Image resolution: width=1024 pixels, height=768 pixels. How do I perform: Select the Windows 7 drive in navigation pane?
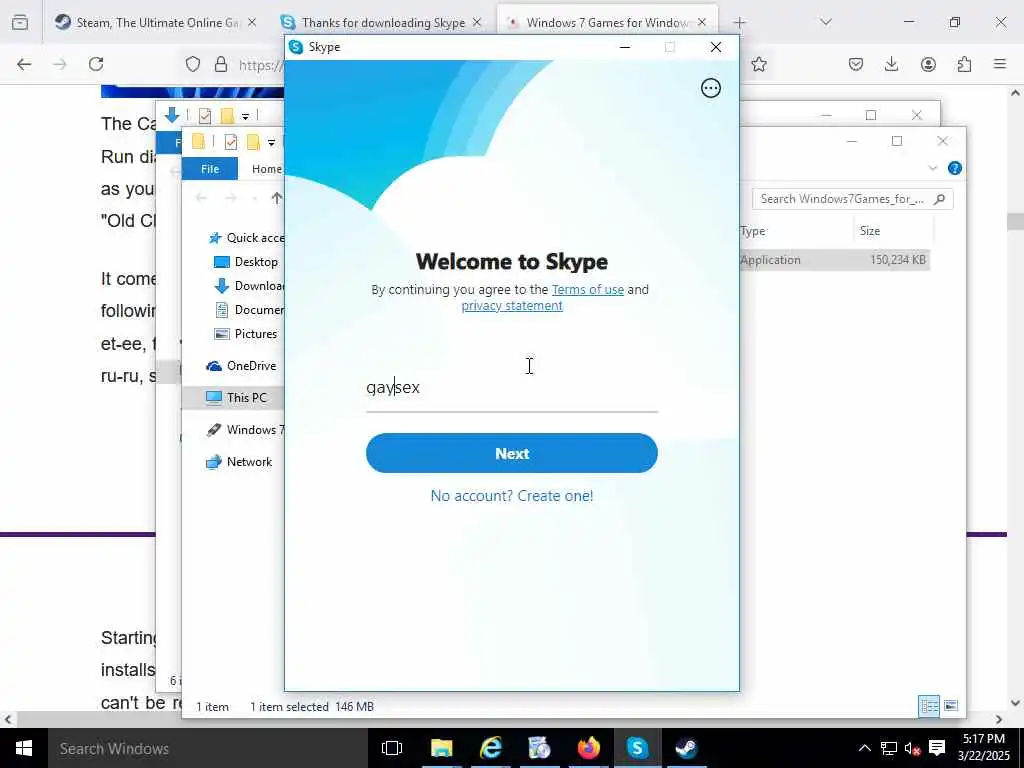click(x=245, y=430)
